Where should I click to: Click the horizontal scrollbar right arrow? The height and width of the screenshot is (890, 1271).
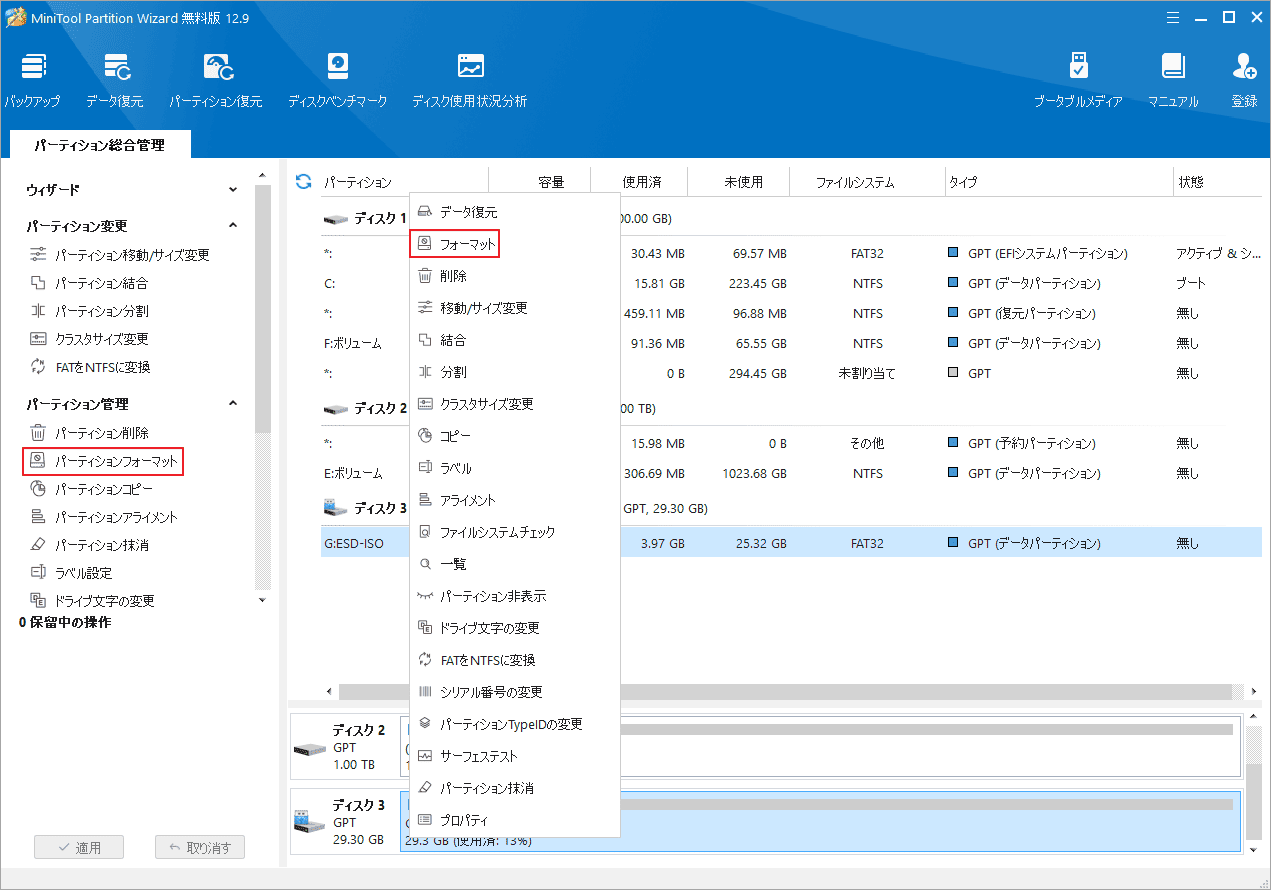[x=1254, y=692]
